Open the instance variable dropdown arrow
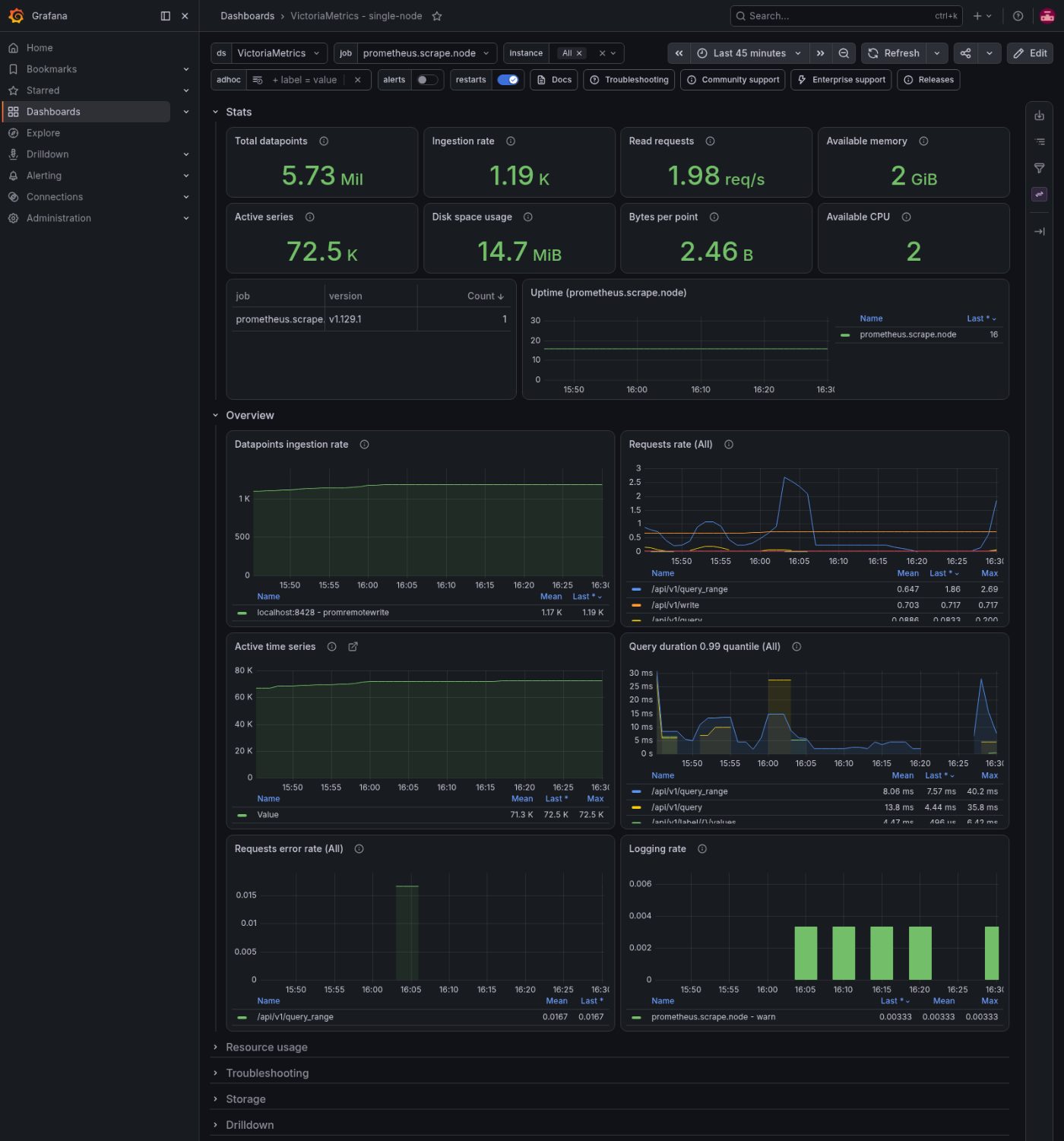This screenshot has width=1064, height=1141. 613,53
